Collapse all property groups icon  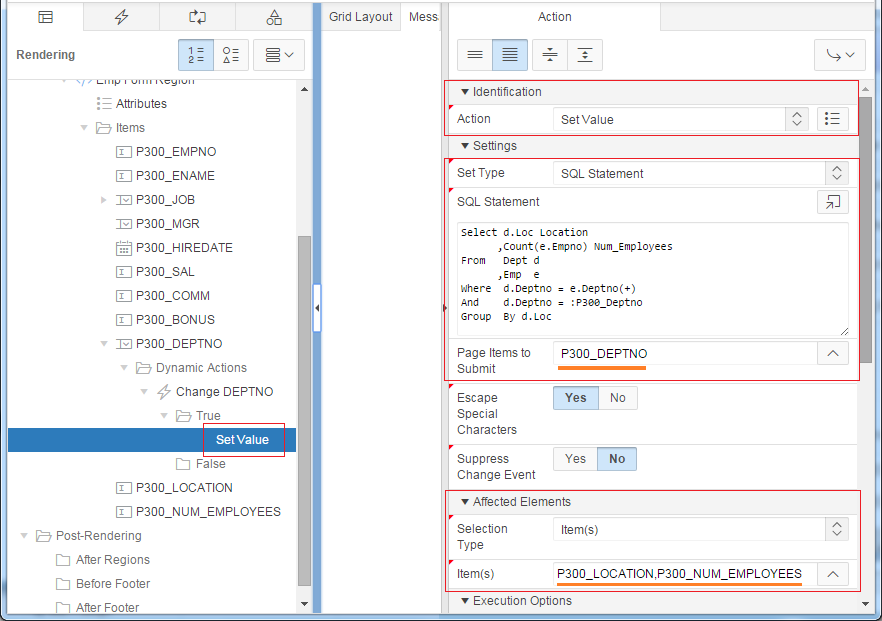[550, 55]
